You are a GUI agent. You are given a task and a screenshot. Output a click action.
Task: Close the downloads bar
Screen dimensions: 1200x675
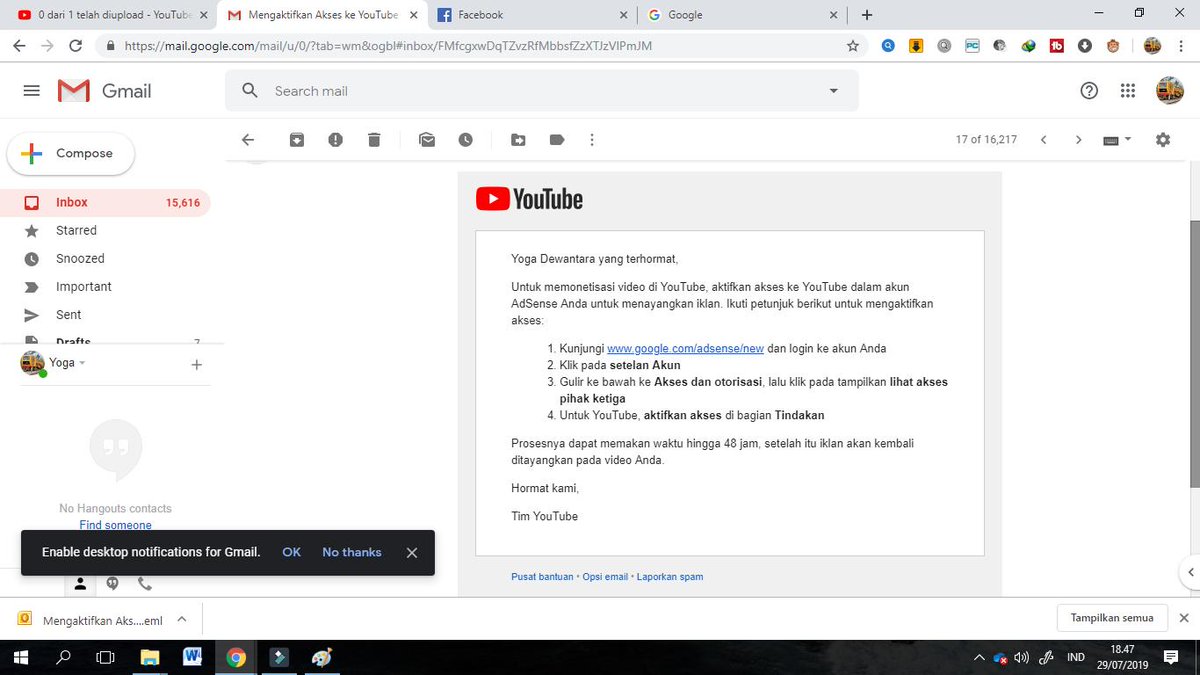[x=1184, y=618]
